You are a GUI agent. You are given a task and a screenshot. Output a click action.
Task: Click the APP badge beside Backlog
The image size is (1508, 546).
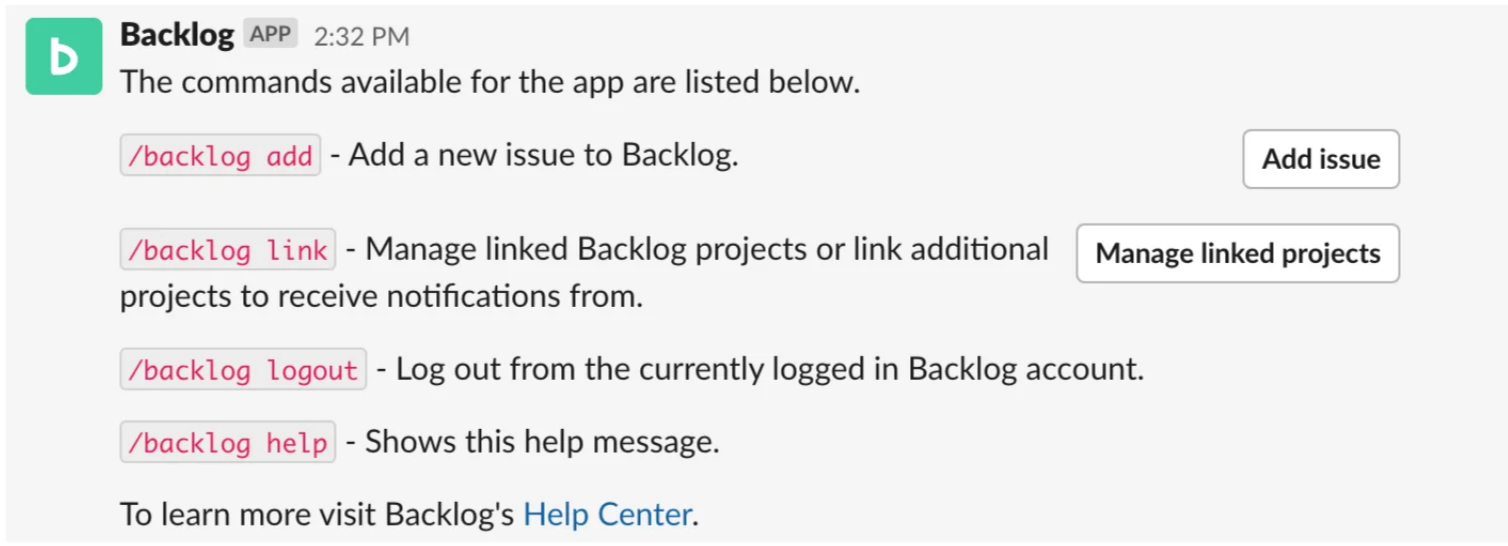[x=270, y=35]
